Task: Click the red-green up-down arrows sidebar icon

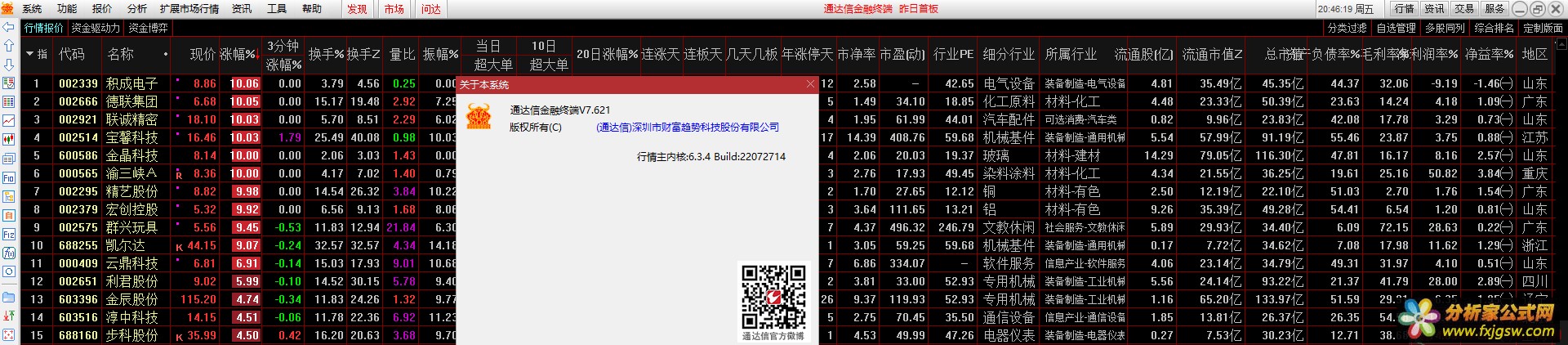Action: pos(8,316)
